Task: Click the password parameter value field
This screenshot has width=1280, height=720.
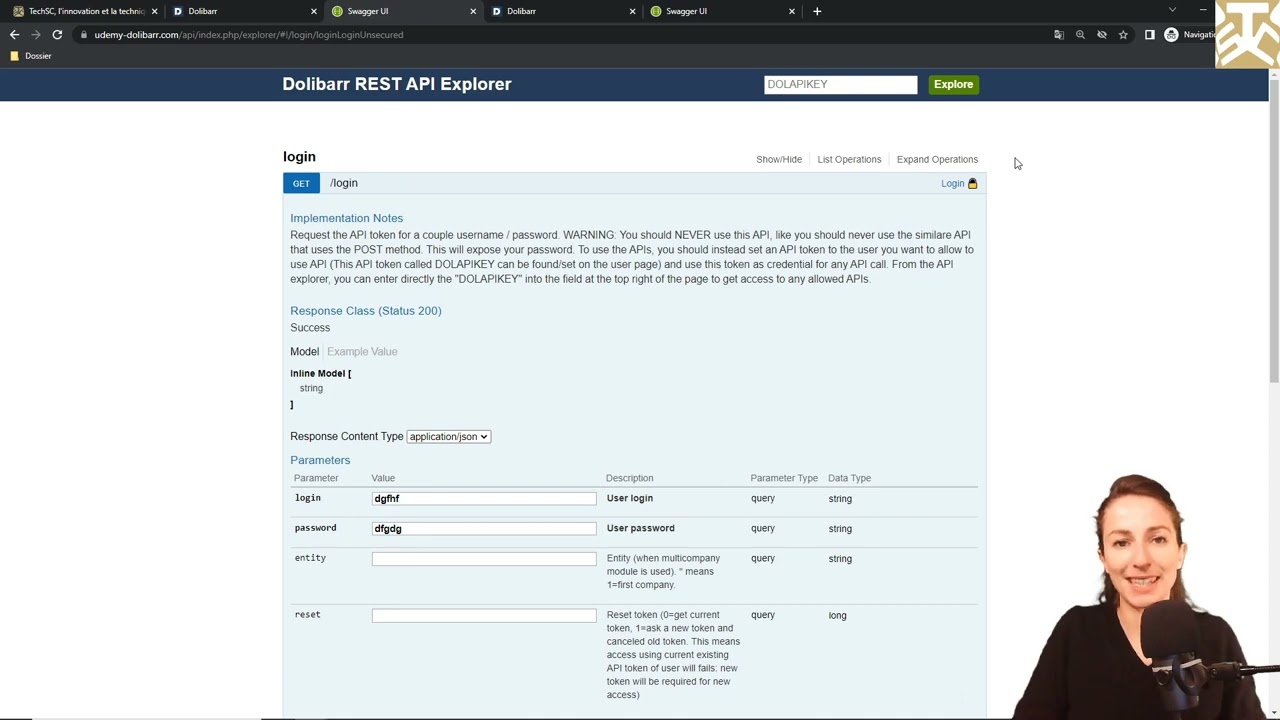Action: 484,528
